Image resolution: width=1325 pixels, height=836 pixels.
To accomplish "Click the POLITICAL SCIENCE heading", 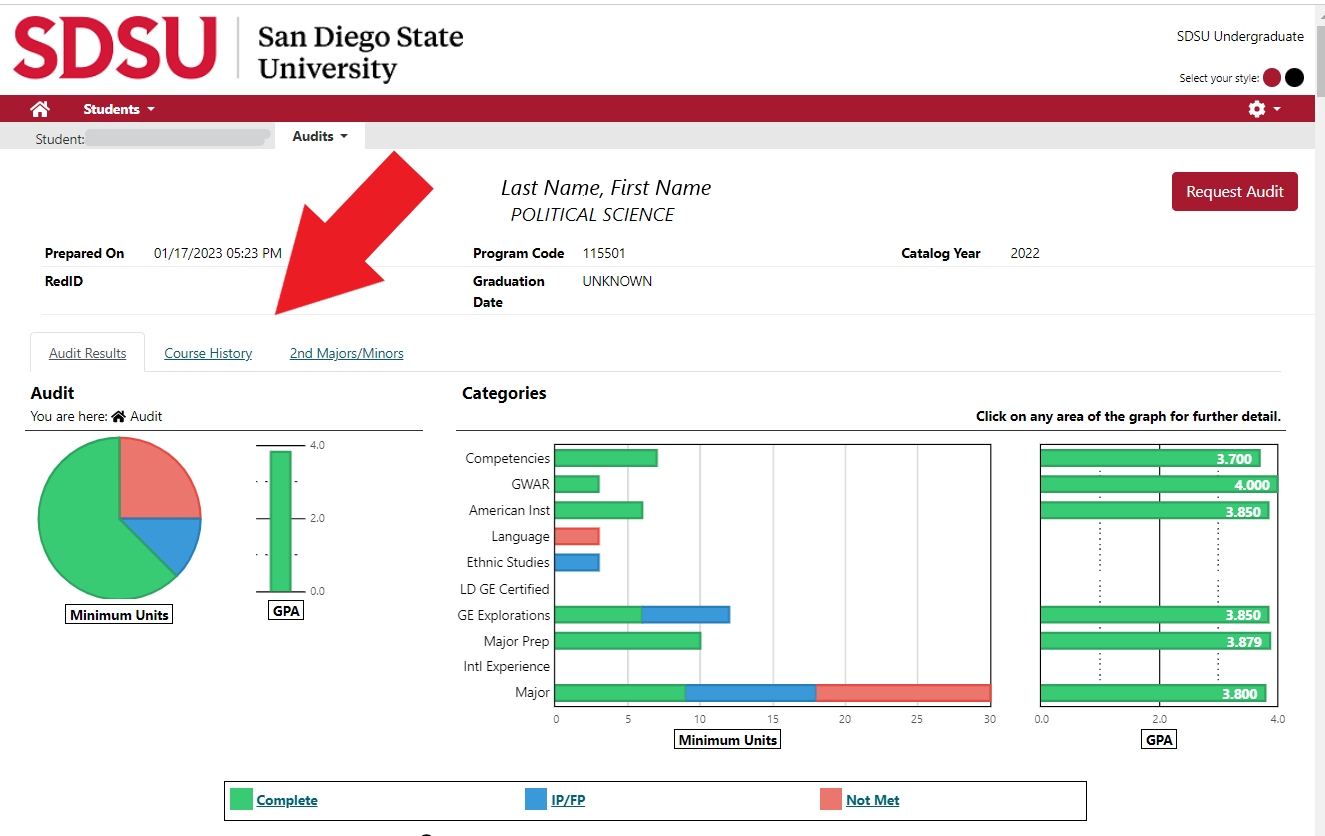I will coord(593,215).
